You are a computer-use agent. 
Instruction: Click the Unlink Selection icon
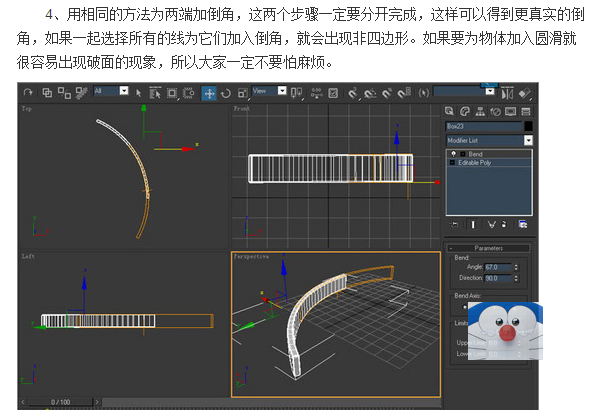pyautogui.click(x=64, y=92)
